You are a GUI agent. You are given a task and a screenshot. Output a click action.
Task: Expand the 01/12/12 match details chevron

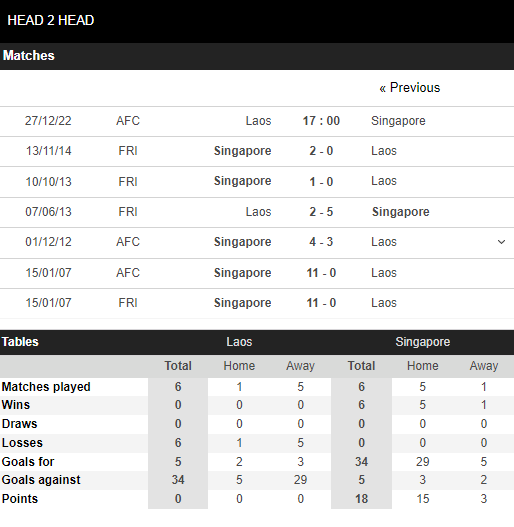(x=501, y=242)
